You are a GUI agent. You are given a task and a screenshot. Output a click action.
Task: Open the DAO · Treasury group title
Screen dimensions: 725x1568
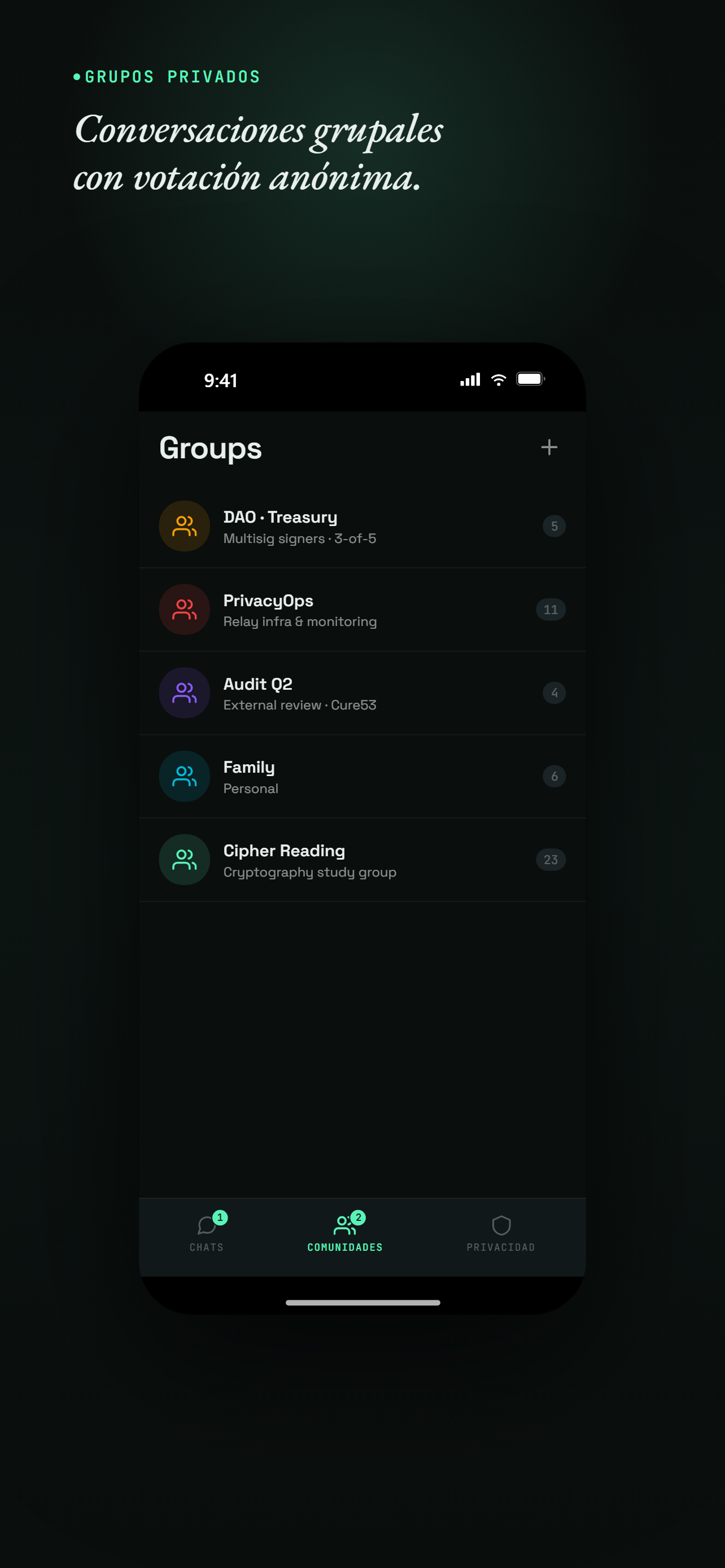[x=280, y=517]
